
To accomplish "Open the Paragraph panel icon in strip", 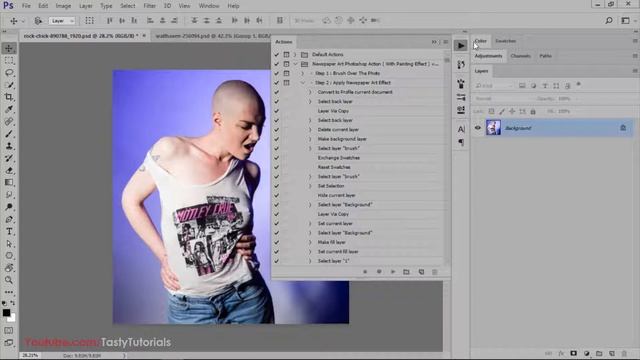I will [461, 142].
